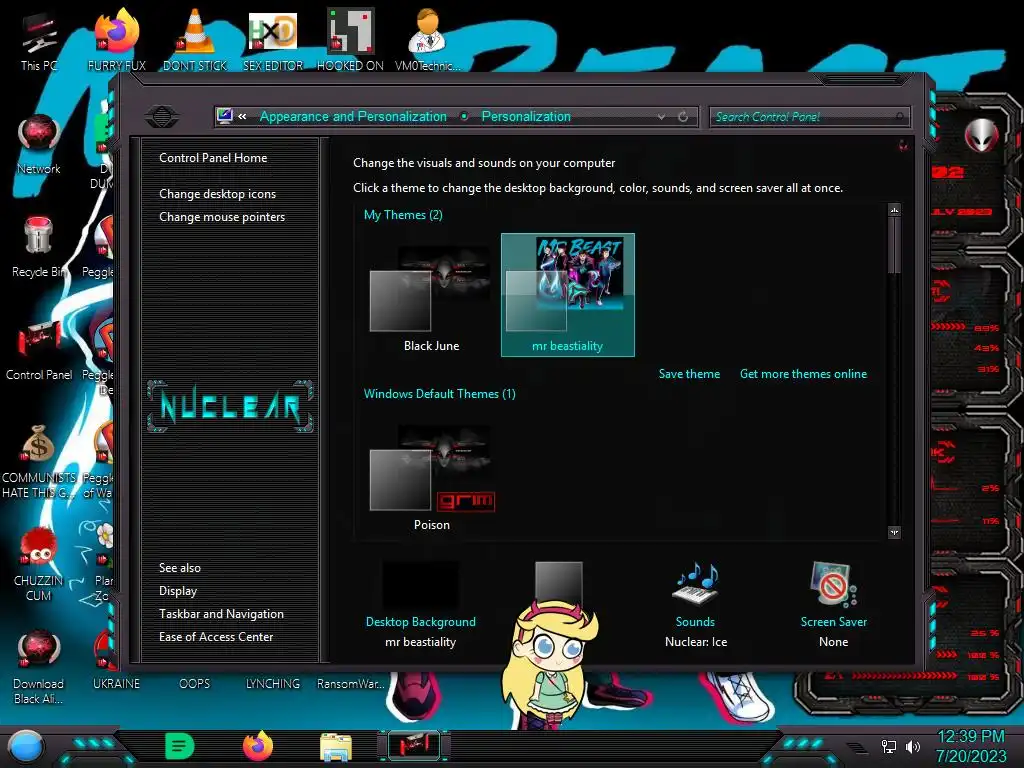Open the window Color swatch above Star
This screenshot has height=768, width=1024.
tap(558, 580)
